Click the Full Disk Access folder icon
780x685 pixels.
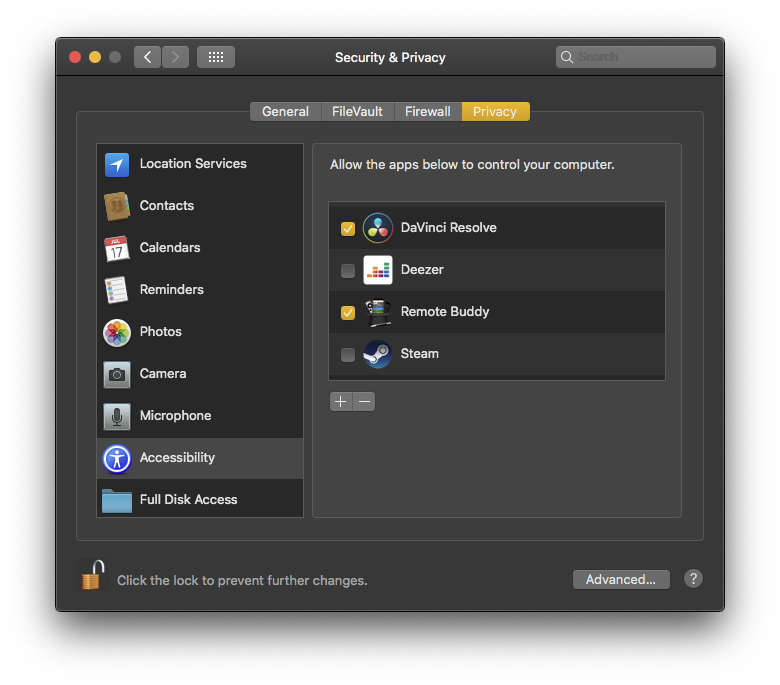click(x=117, y=500)
